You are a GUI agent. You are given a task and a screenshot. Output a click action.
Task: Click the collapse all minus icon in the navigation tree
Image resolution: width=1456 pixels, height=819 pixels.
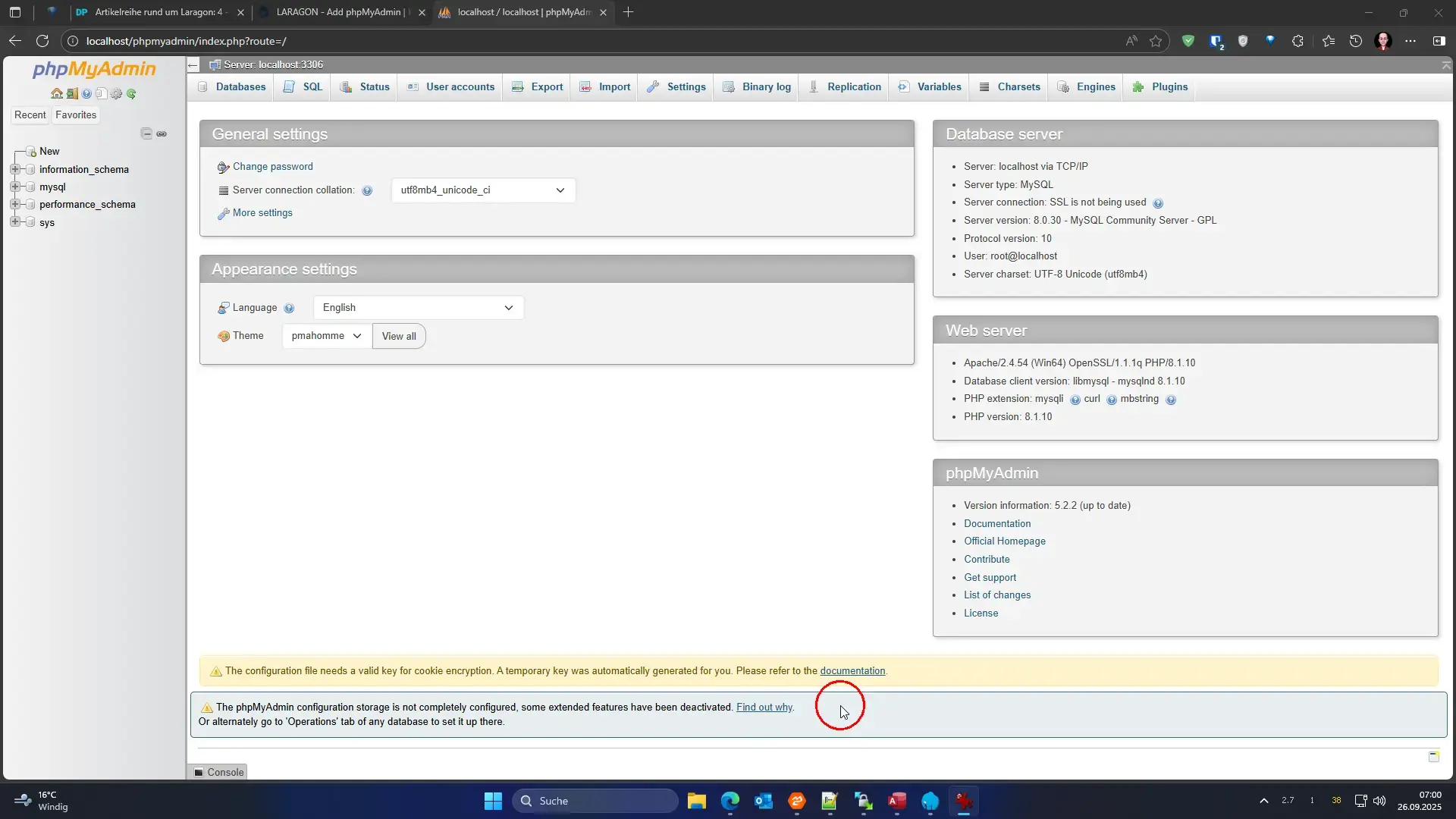click(x=146, y=133)
